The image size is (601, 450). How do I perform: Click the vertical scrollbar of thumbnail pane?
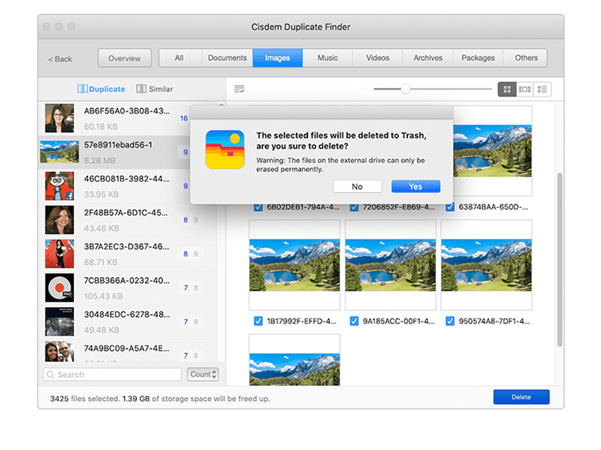pos(560,259)
